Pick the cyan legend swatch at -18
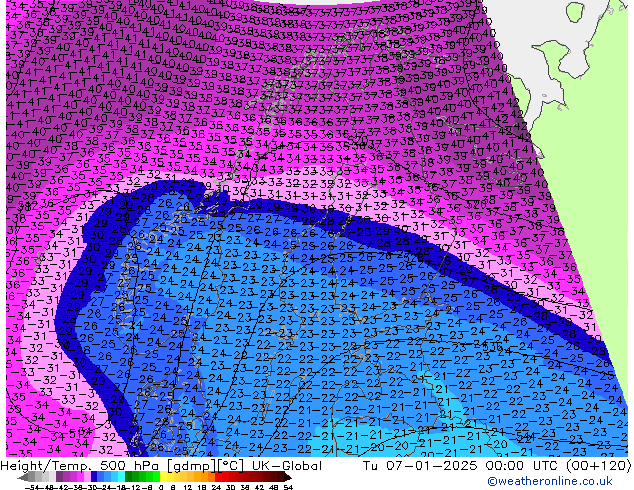The width and height of the screenshot is (634, 490). click(122, 477)
